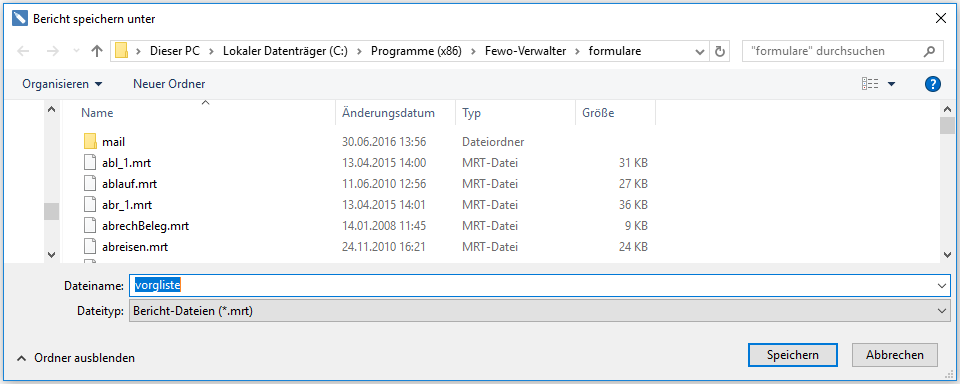Click the Speichern button
The width and height of the screenshot is (960, 384).
(x=792, y=355)
